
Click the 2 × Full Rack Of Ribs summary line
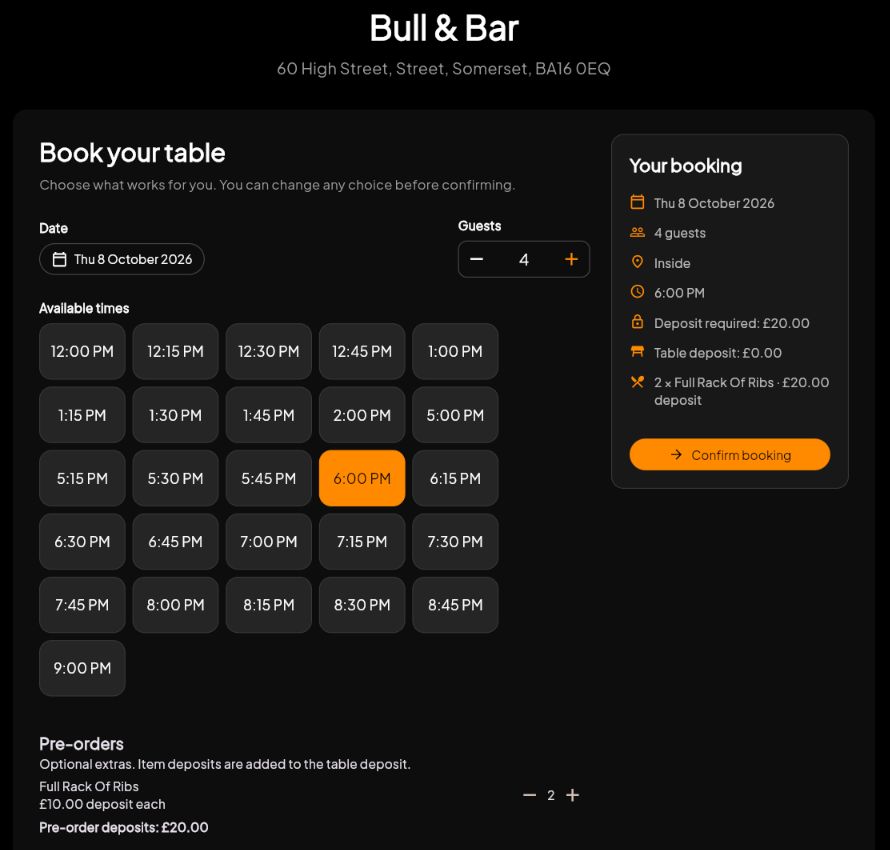pos(741,391)
